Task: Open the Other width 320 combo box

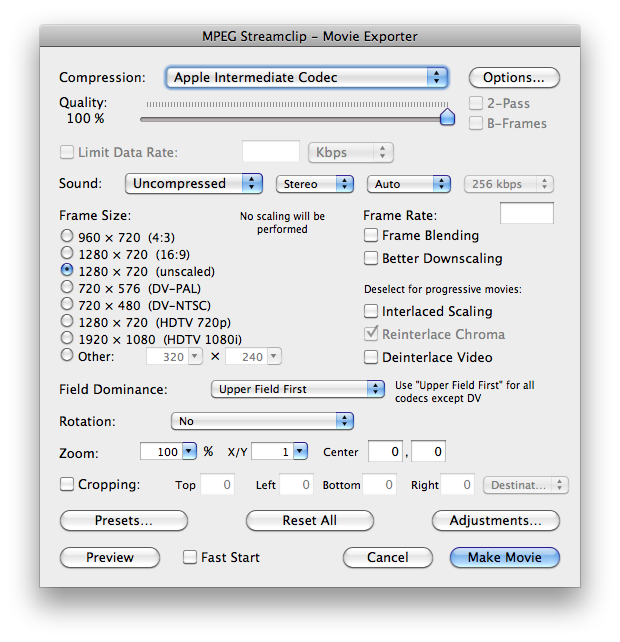Action: [174, 357]
